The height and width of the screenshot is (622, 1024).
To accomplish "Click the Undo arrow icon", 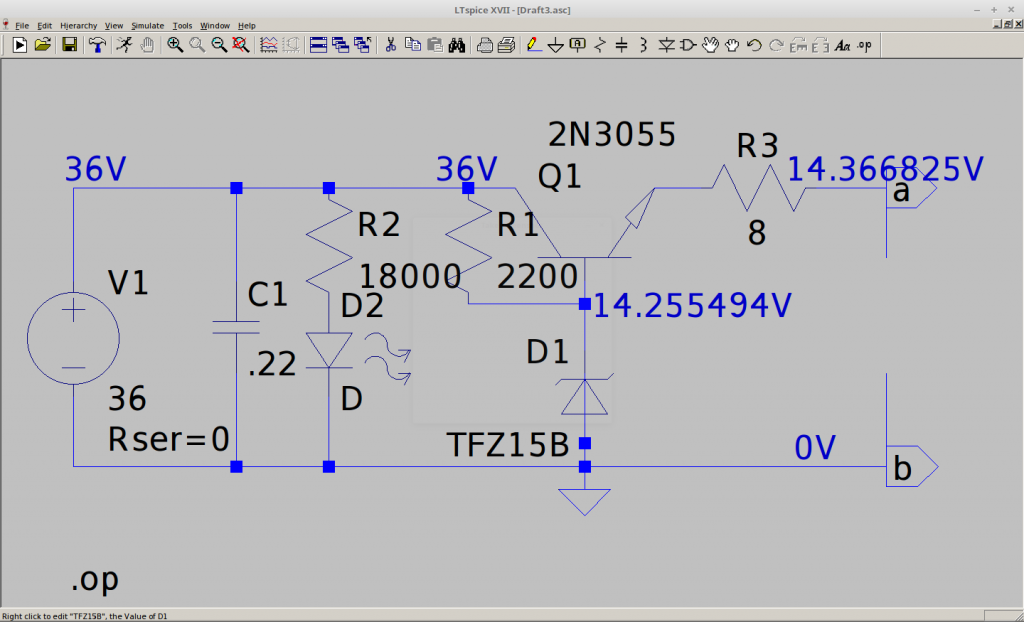I will (x=754, y=45).
